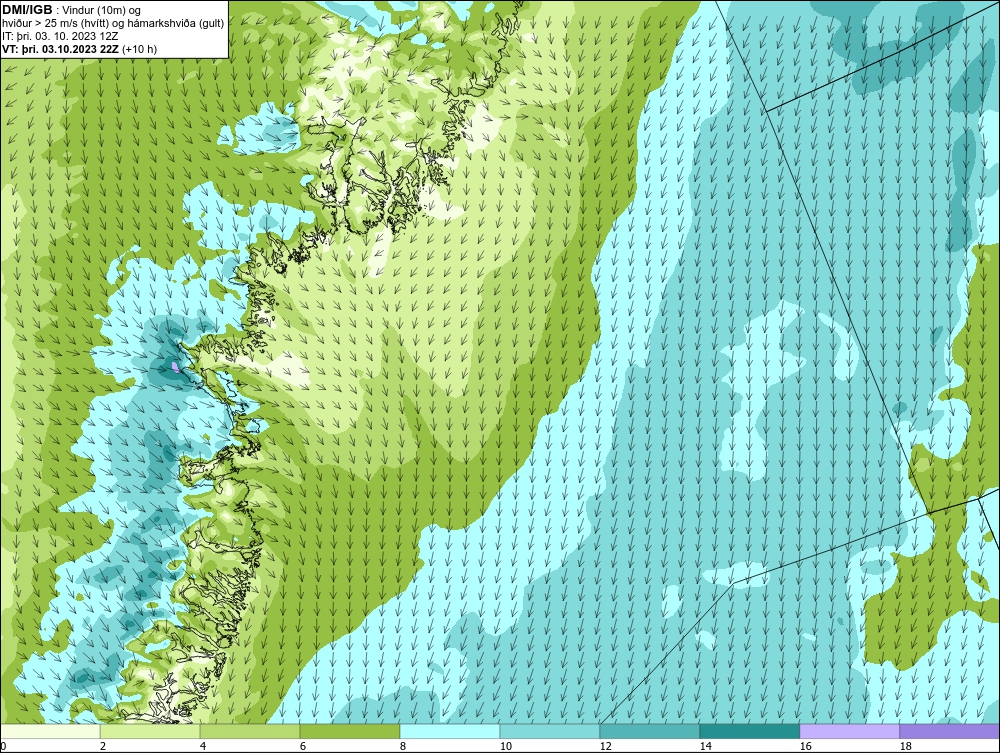Image resolution: width=1000 pixels, height=753 pixels.
Task: Click the 'VT: þri. 03.10.2023 22Z' valid time
Action: tap(60, 48)
